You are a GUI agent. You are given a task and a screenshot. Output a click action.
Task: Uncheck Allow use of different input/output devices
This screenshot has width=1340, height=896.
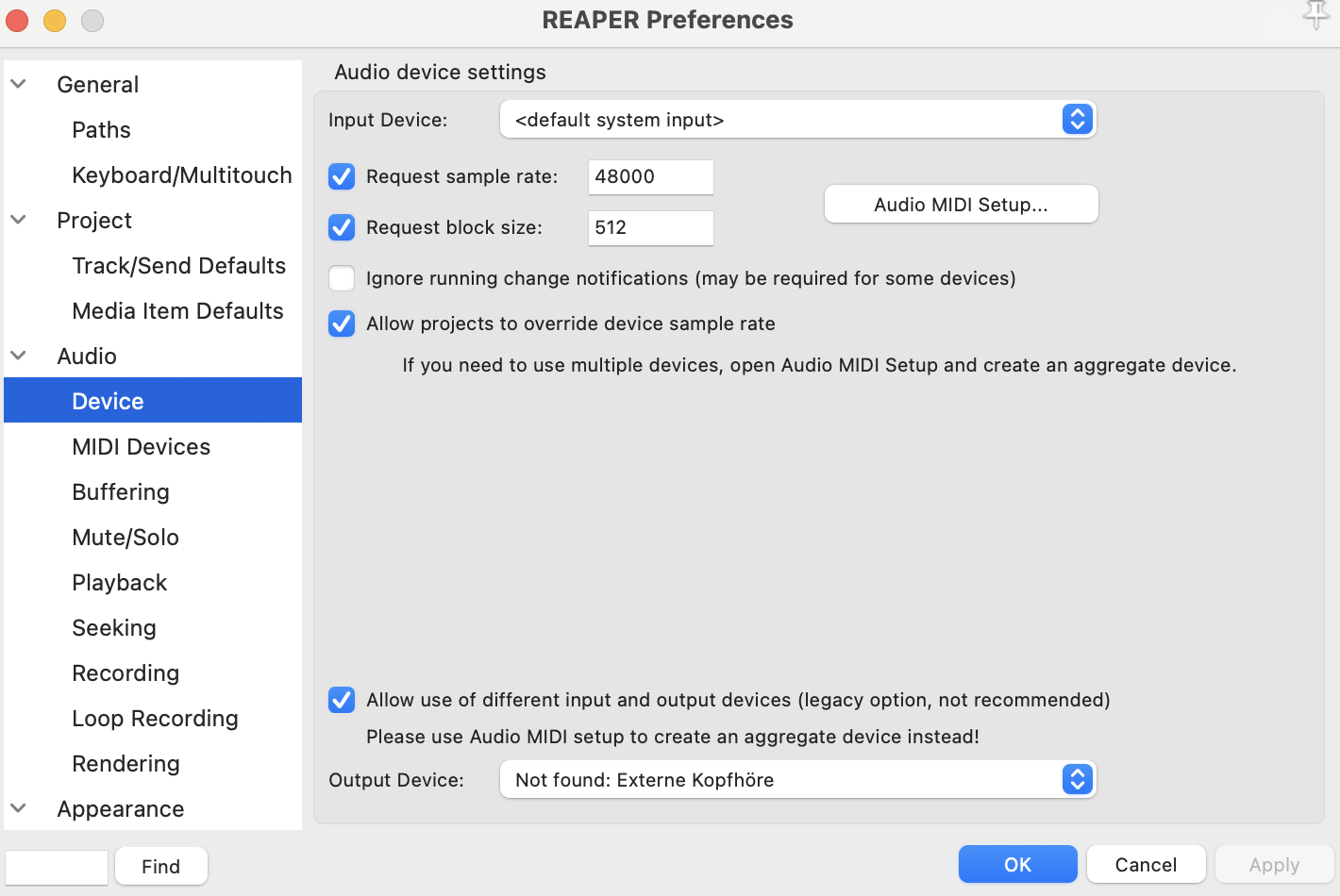coord(342,700)
